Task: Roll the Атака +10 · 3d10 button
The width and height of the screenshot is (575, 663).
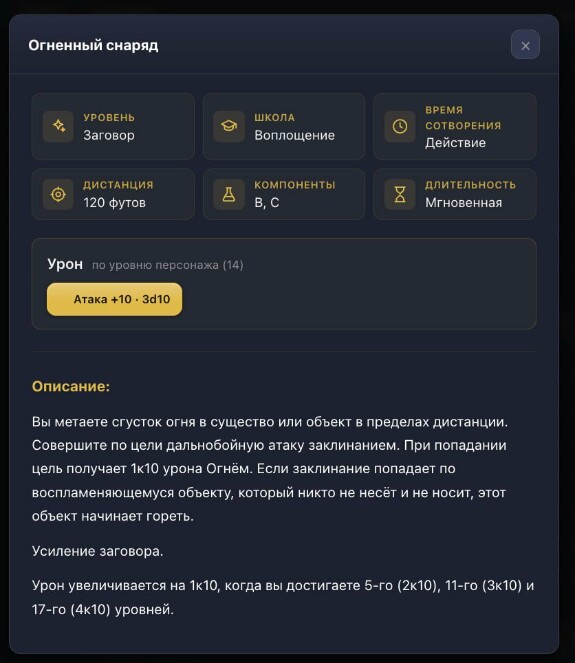Action: [x=115, y=299]
